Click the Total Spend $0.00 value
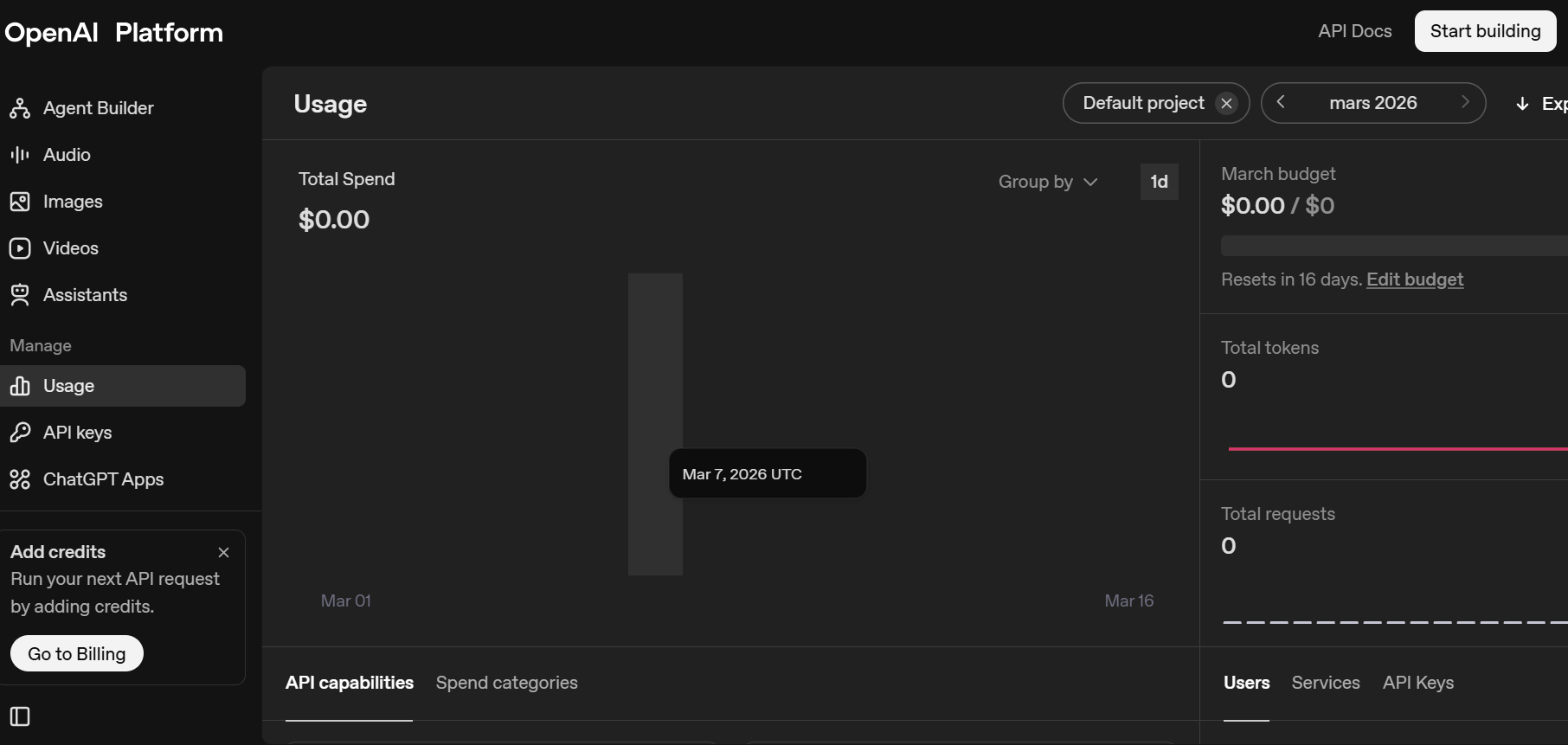This screenshot has height=745, width=1568. (x=334, y=220)
